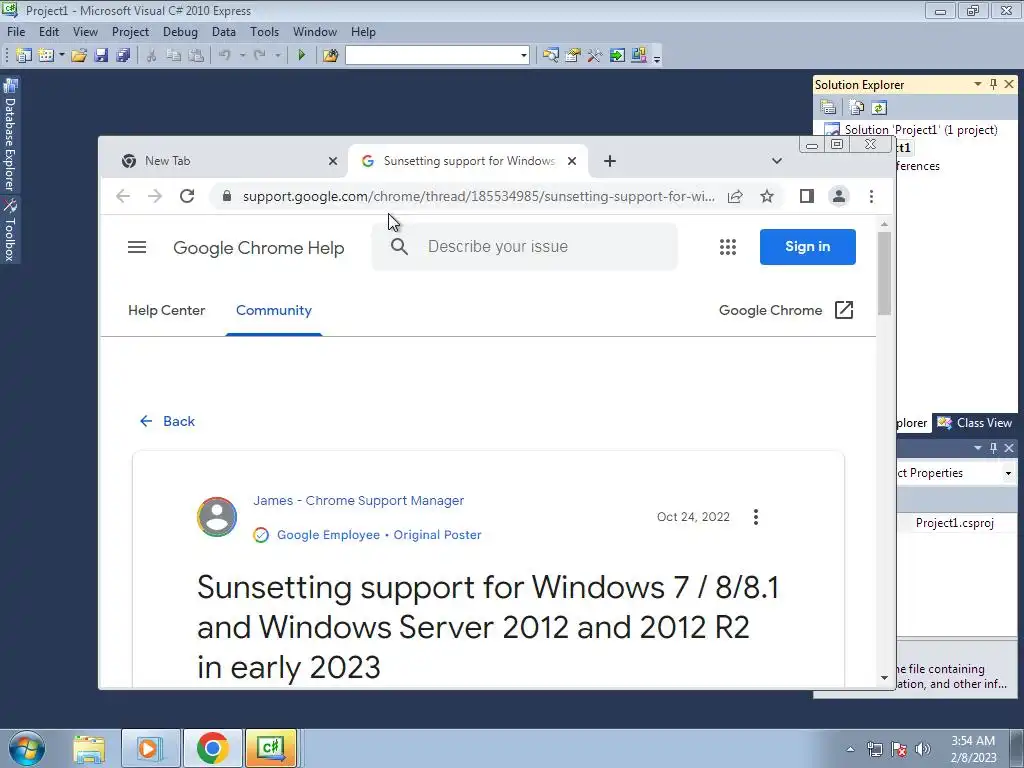Open the Redo history dropdown arrow
The height and width of the screenshot is (768, 1024).
278,56
